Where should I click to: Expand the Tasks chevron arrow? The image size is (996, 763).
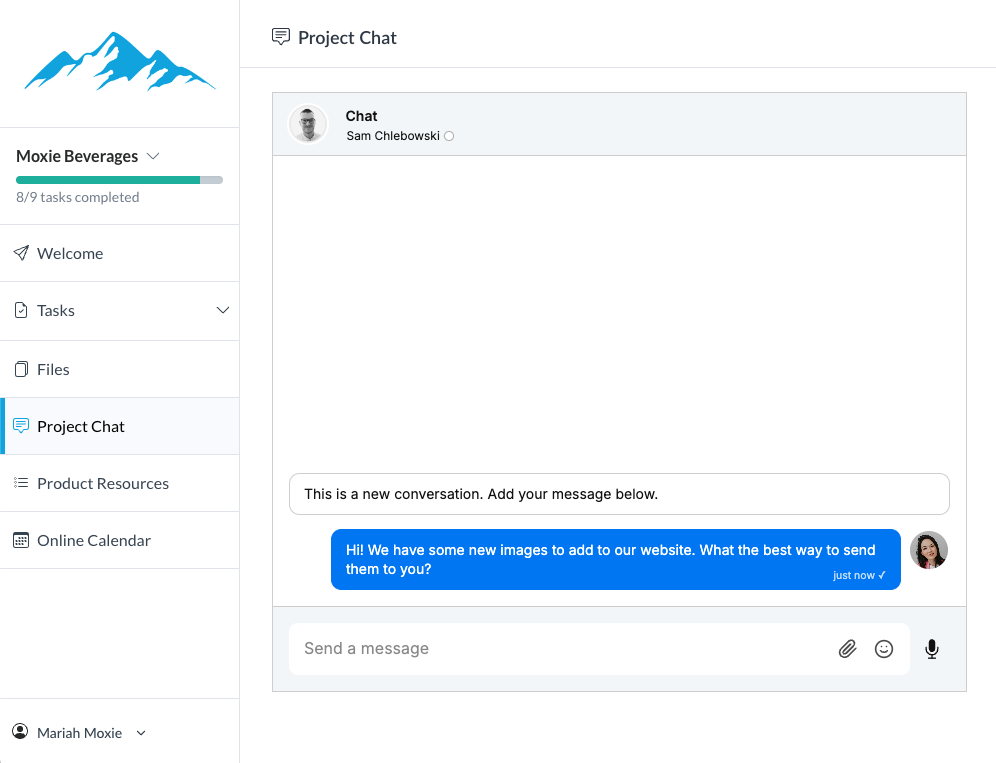222,310
